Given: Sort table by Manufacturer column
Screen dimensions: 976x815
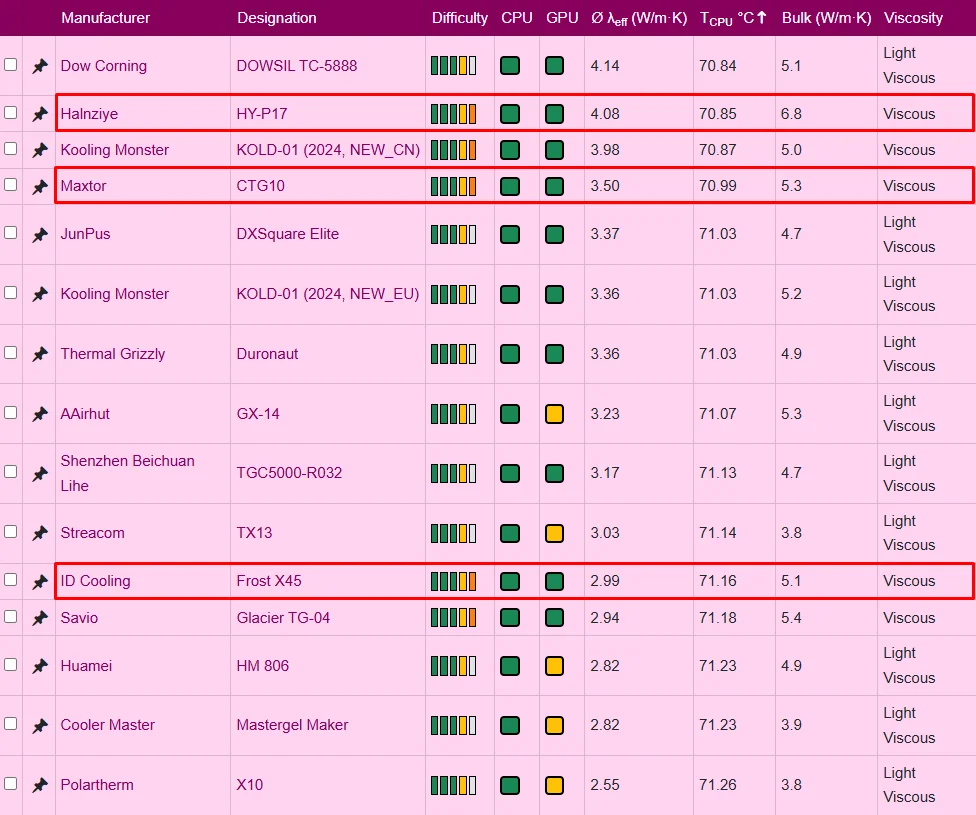Looking at the screenshot, I should click(105, 18).
